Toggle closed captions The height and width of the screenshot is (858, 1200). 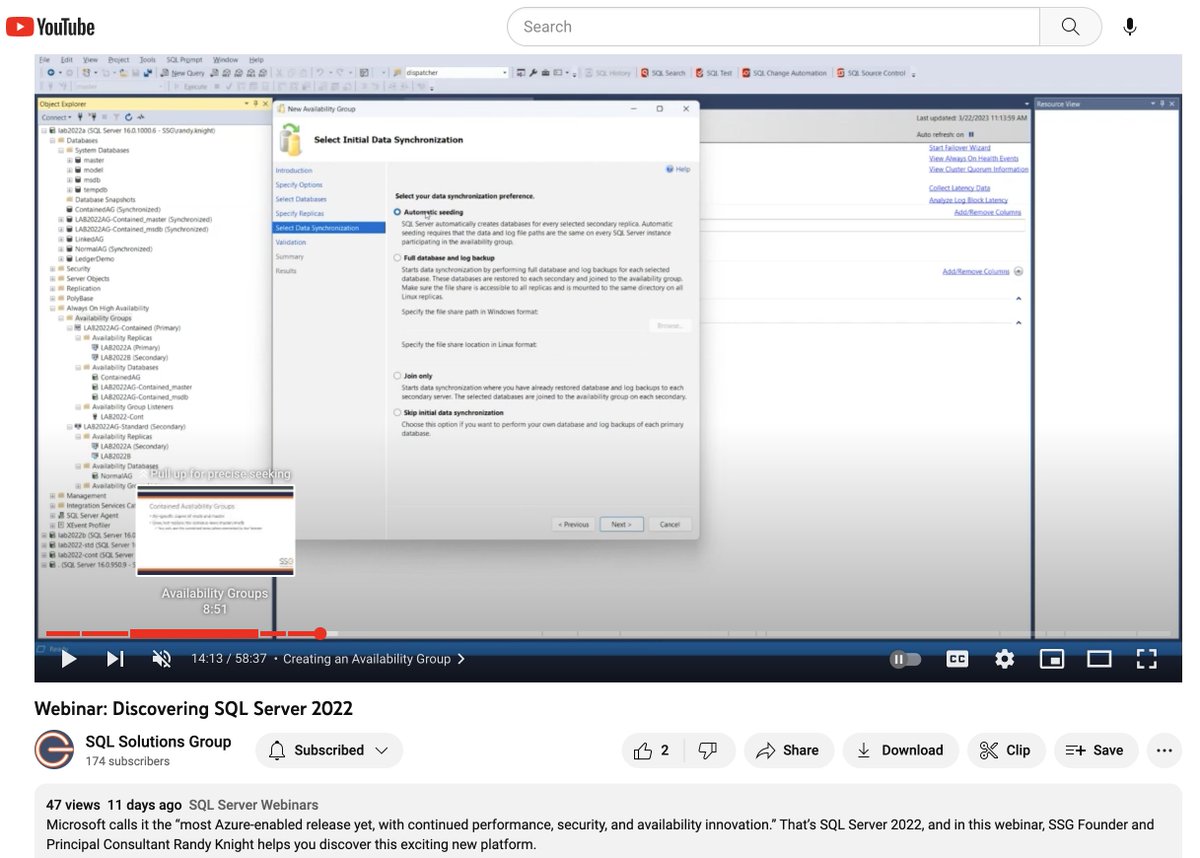coord(957,659)
